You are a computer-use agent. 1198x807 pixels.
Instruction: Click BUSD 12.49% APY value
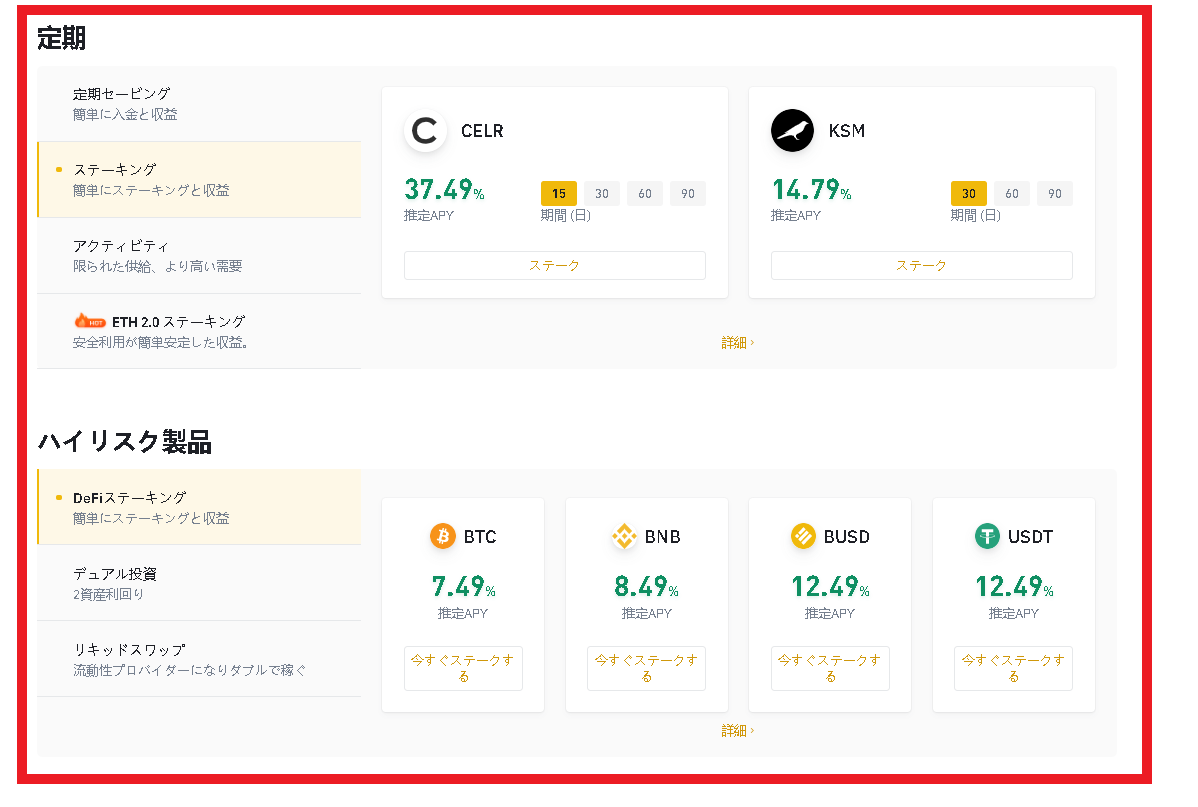pos(830,586)
